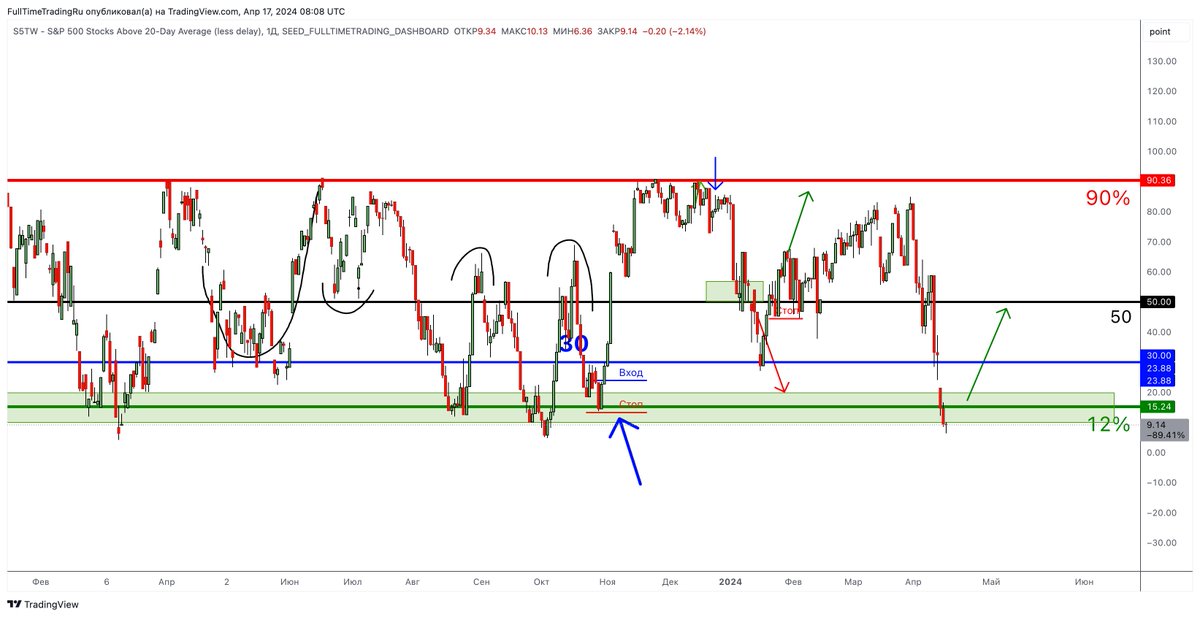Click the Ноя label on time axis
The height and width of the screenshot is (617, 1200).
click(x=607, y=581)
